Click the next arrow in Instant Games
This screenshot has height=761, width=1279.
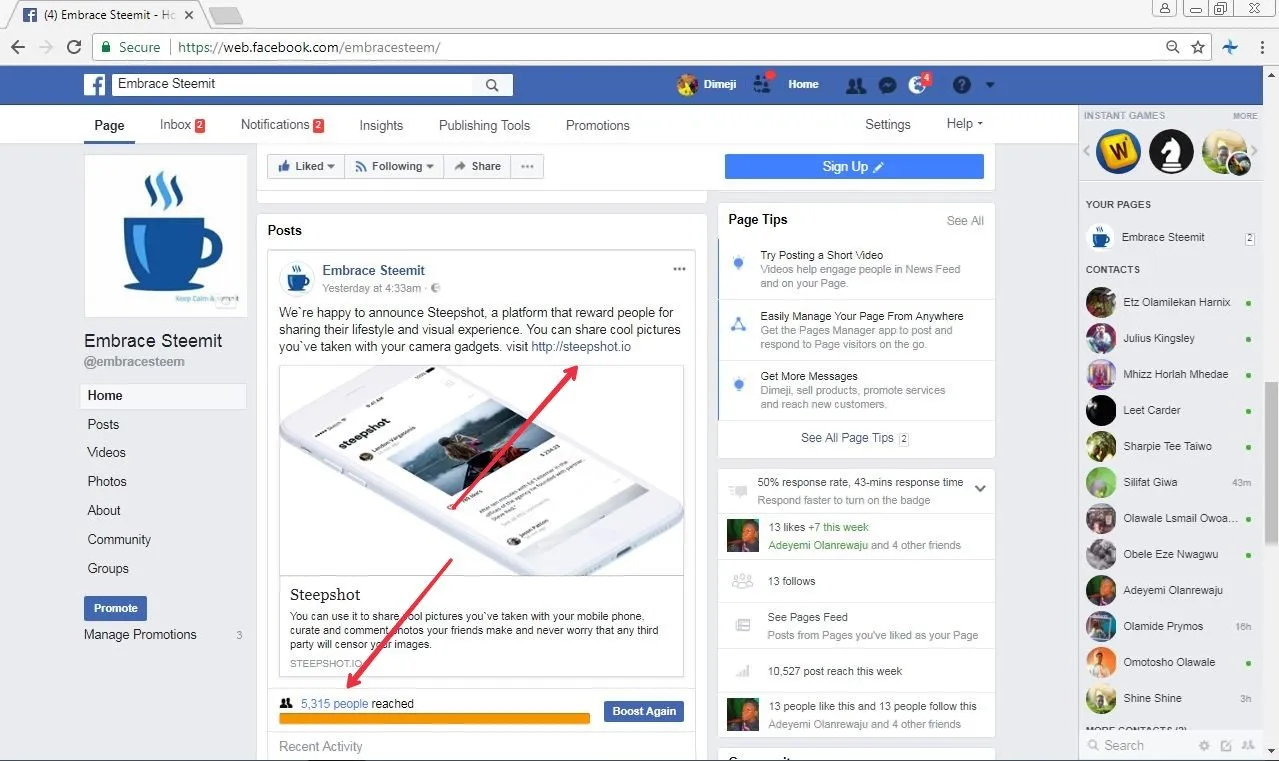point(1254,152)
